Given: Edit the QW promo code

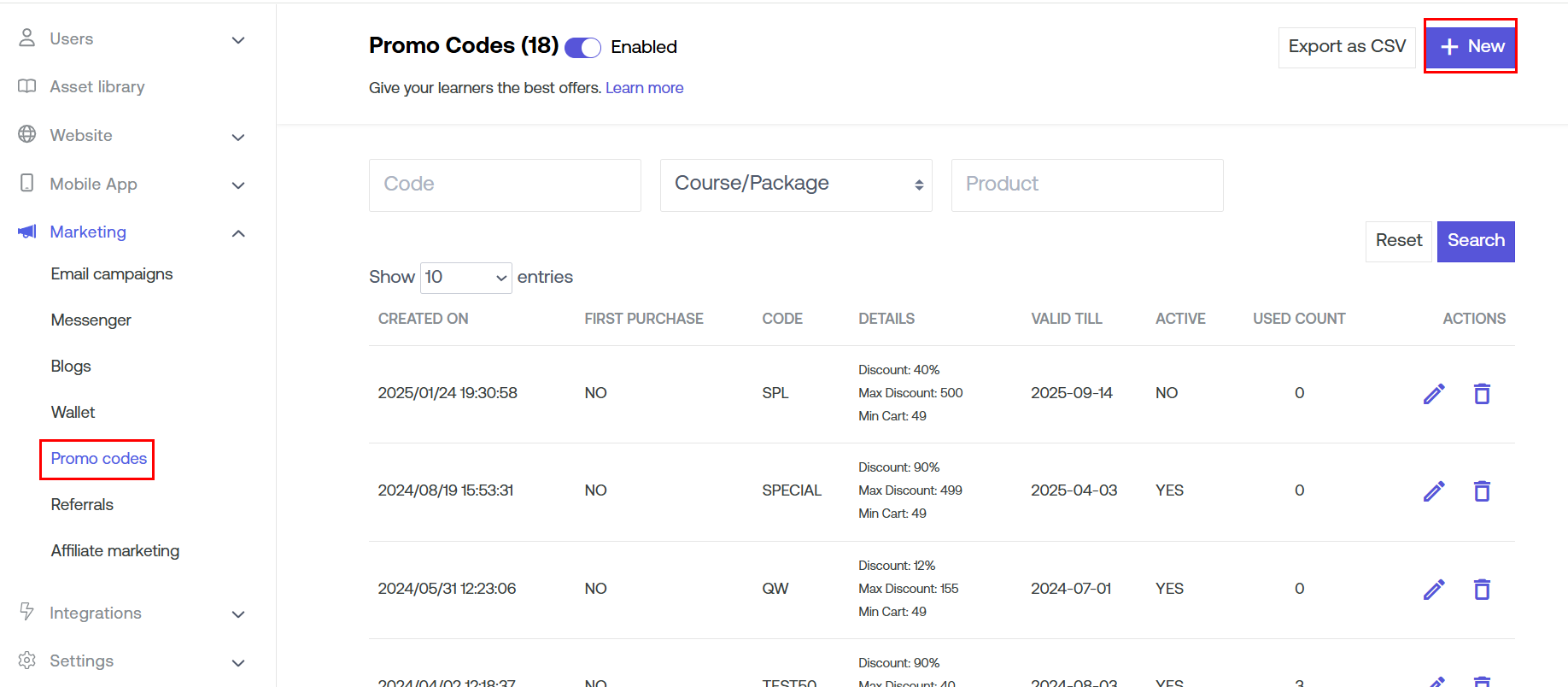Looking at the screenshot, I should pyautogui.click(x=1434, y=590).
